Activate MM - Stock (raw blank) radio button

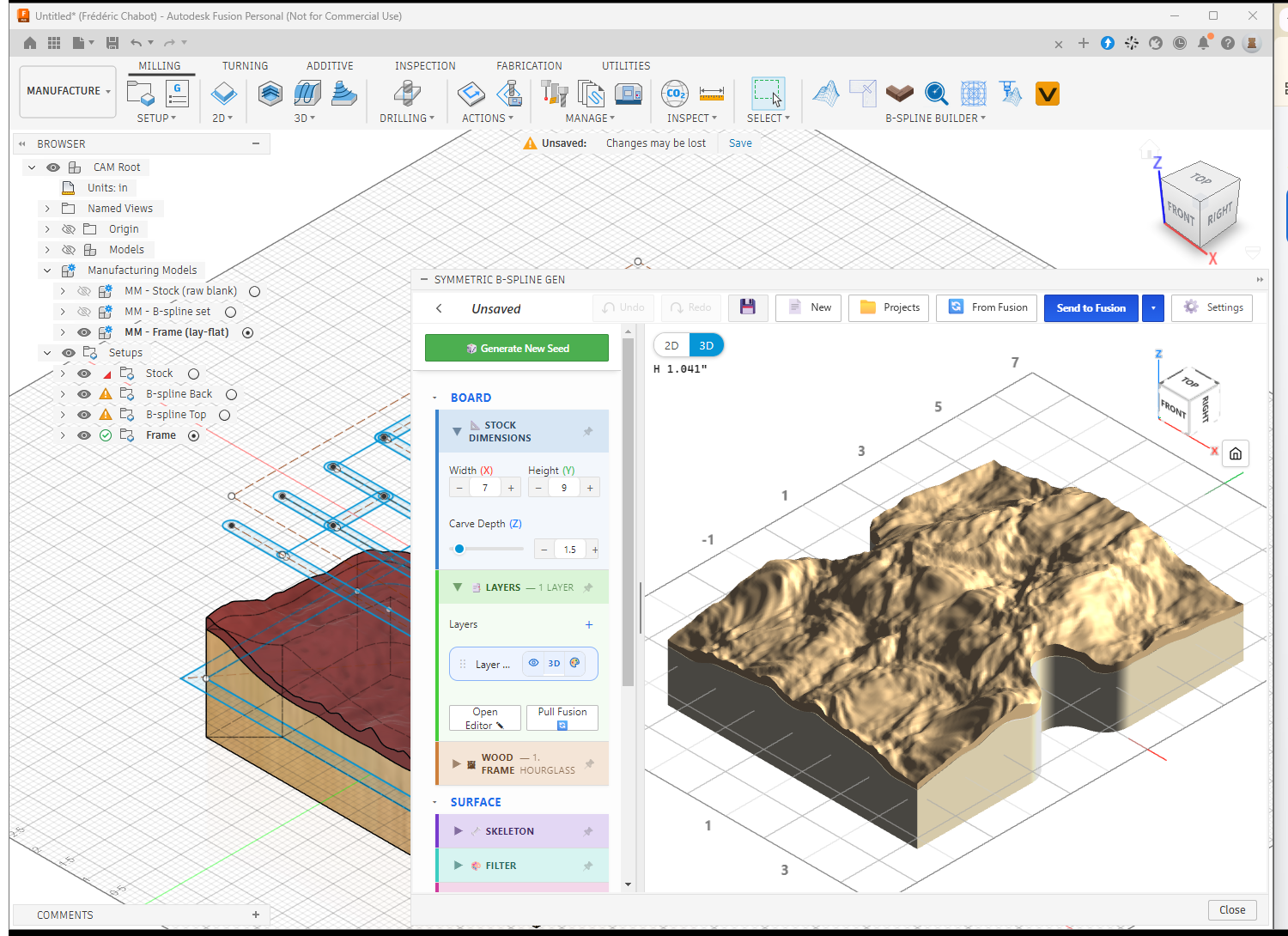254,291
